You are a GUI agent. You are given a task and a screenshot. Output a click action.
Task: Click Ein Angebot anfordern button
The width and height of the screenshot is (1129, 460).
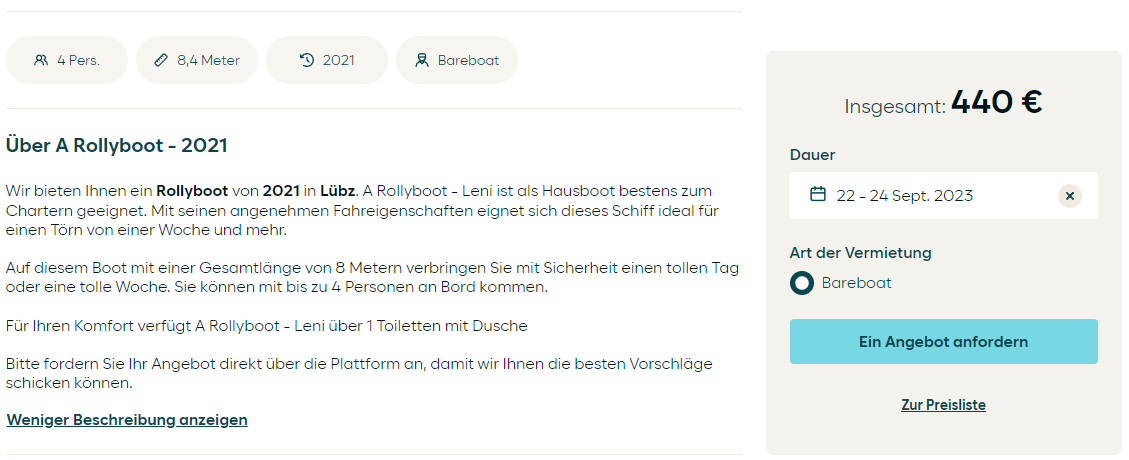point(943,341)
